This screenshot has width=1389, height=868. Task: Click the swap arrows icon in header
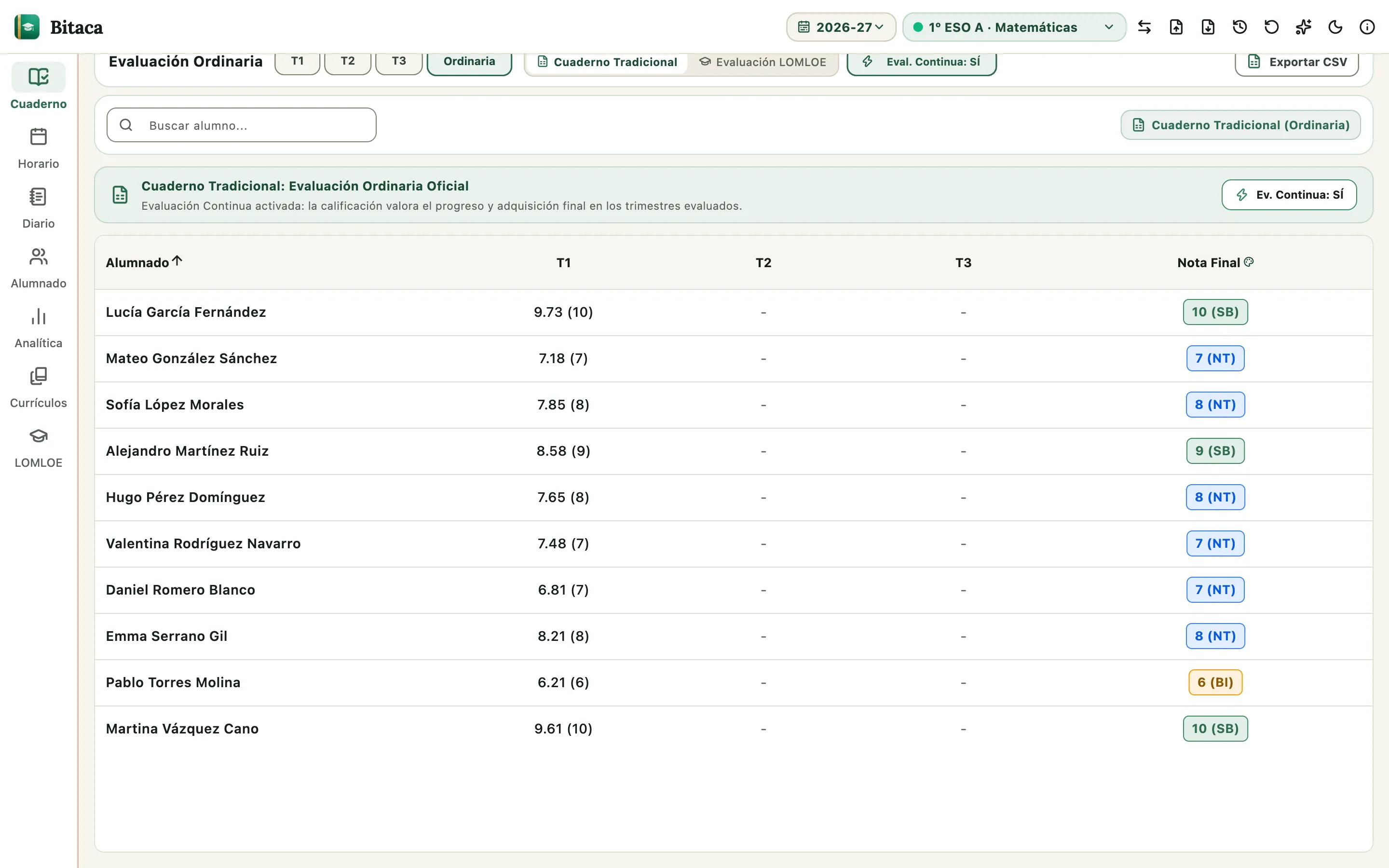click(x=1144, y=27)
